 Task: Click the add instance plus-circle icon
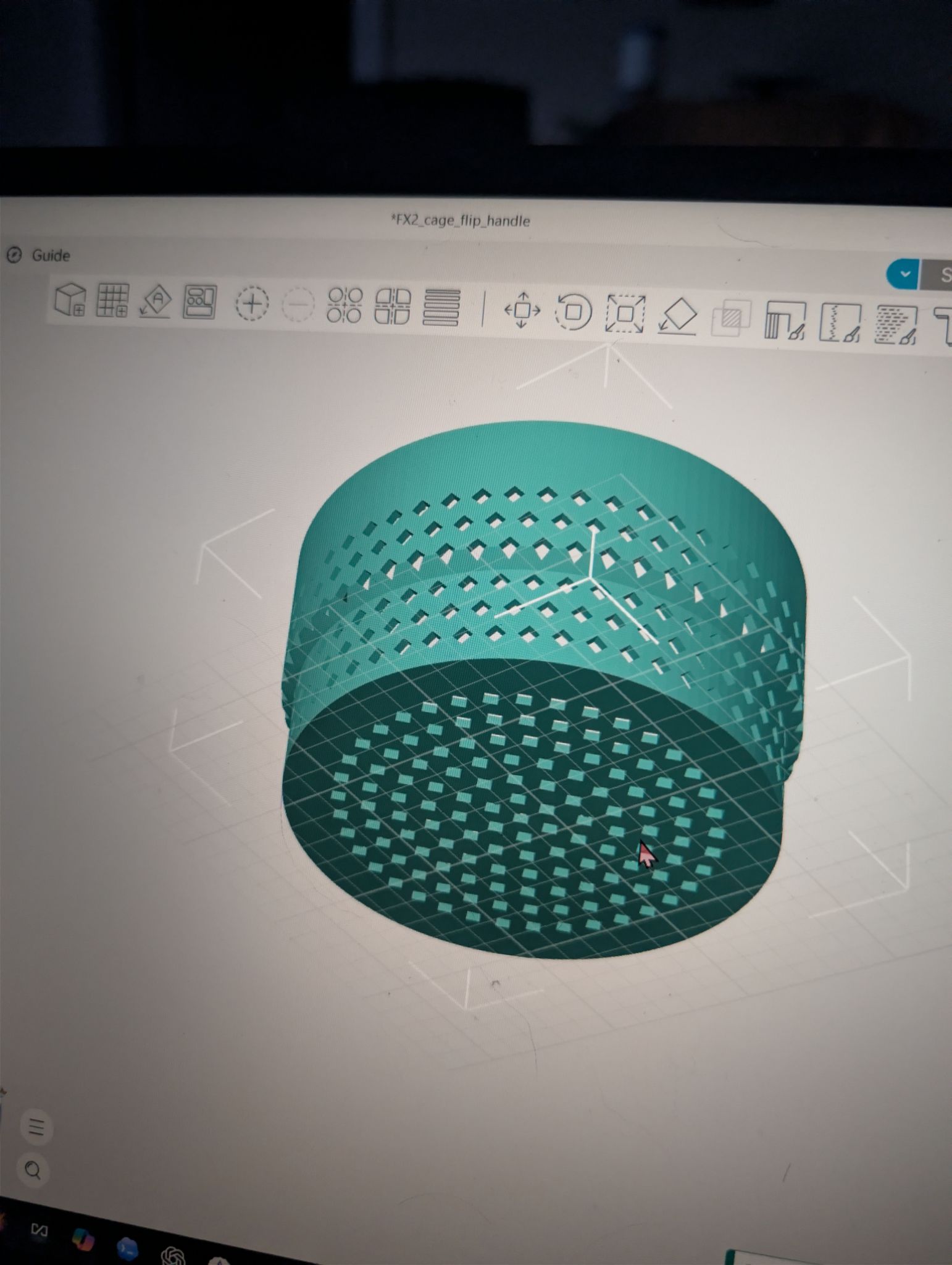[x=253, y=303]
